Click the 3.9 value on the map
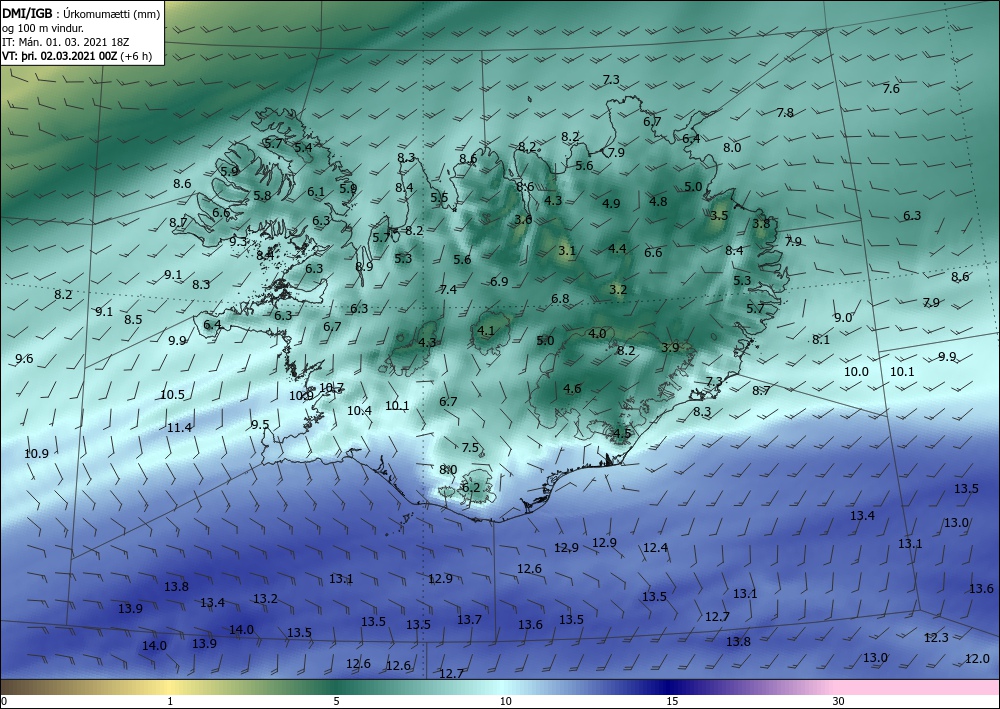 [x=670, y=347]
